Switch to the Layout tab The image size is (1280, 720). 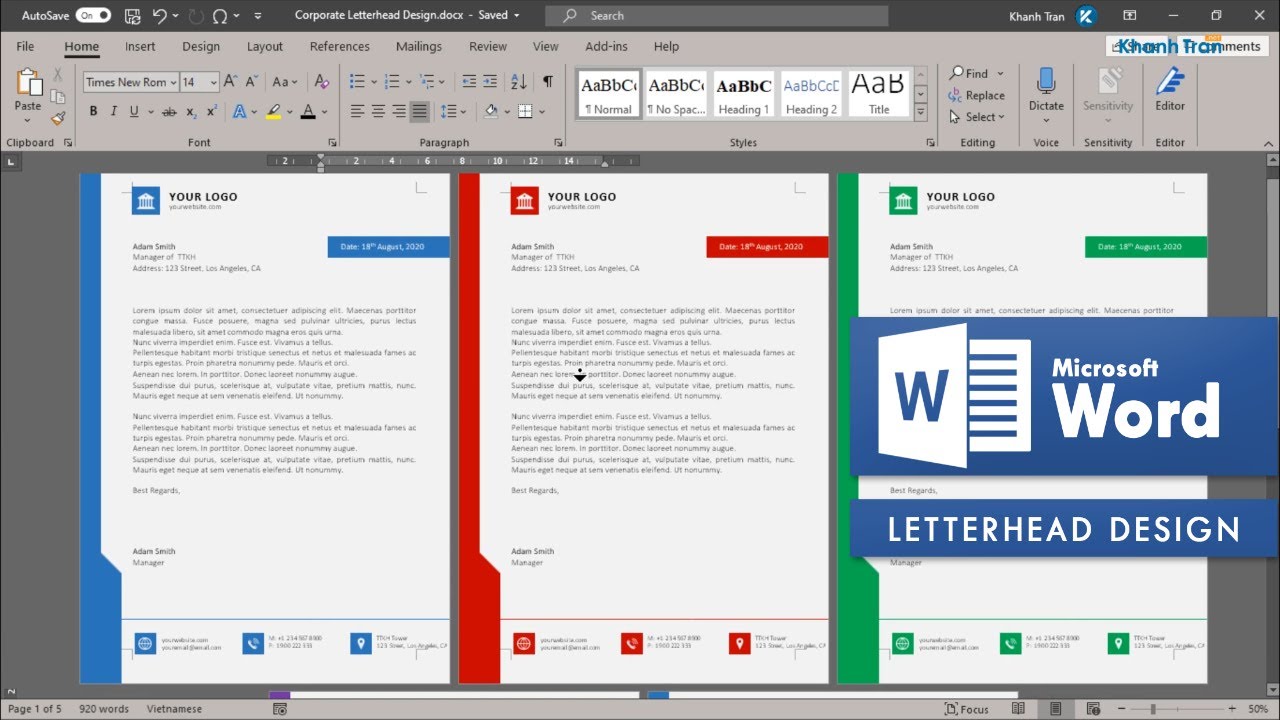pyautogui.click(x=265, y=46)
